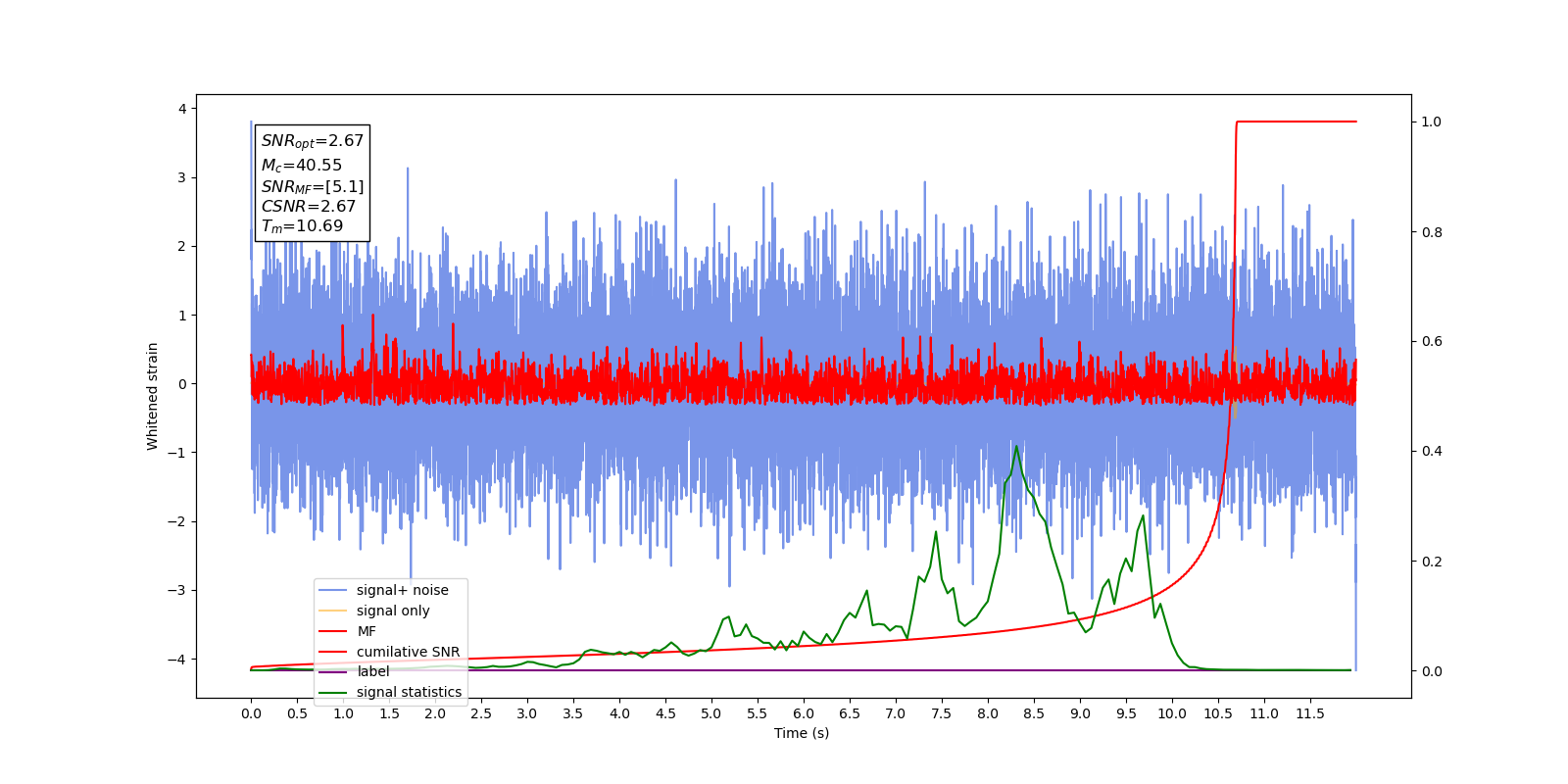The width and height of the screenshot is (1568, 784).
Task: Click the 'MF' legend label
Action: point(367,631)
